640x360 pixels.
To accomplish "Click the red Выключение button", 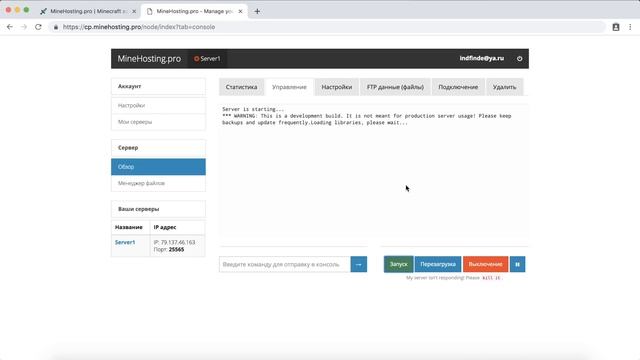I will (485, 264).
